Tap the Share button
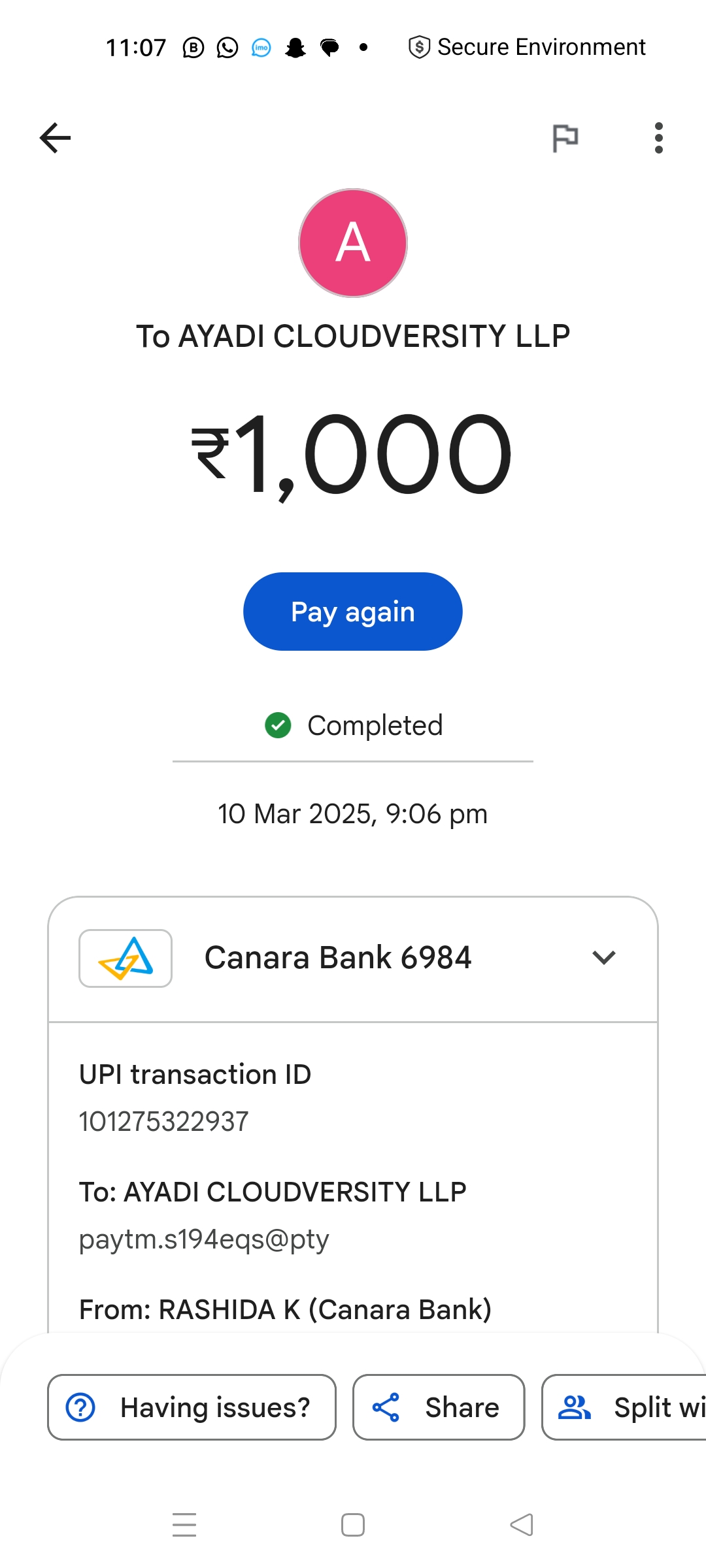The width and height of the screenshot is (706, 1568). (x=439, y=1407)
